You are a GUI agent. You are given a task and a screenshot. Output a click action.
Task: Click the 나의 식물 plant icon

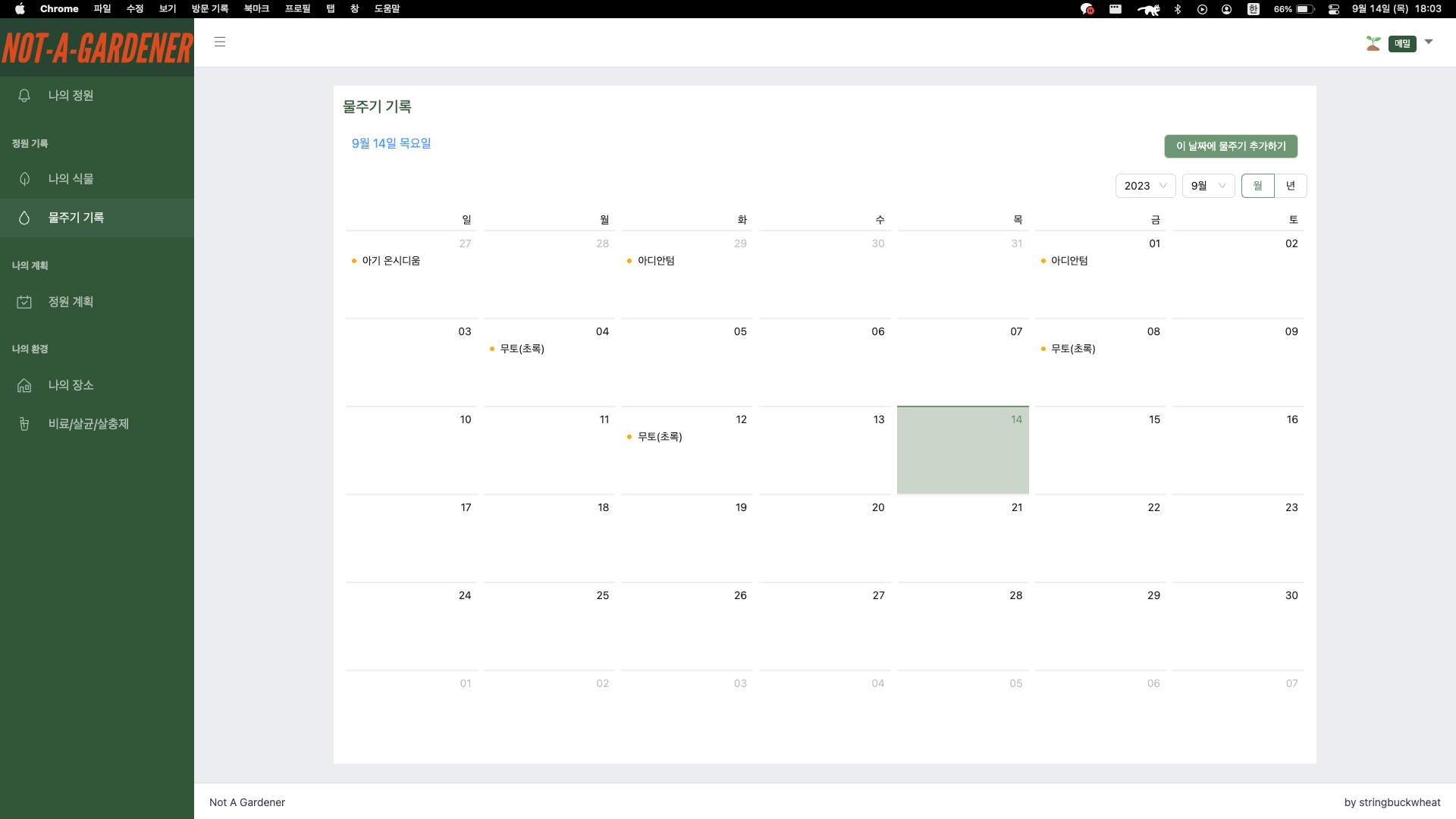[24, 178]
